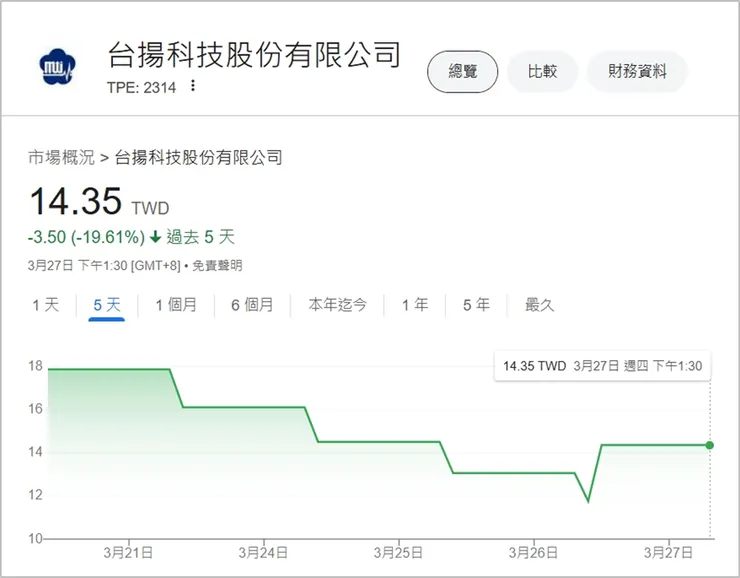Switch to the 1 個月 range tab
Screen dimensions: 740x578
[x=176, y=305]
